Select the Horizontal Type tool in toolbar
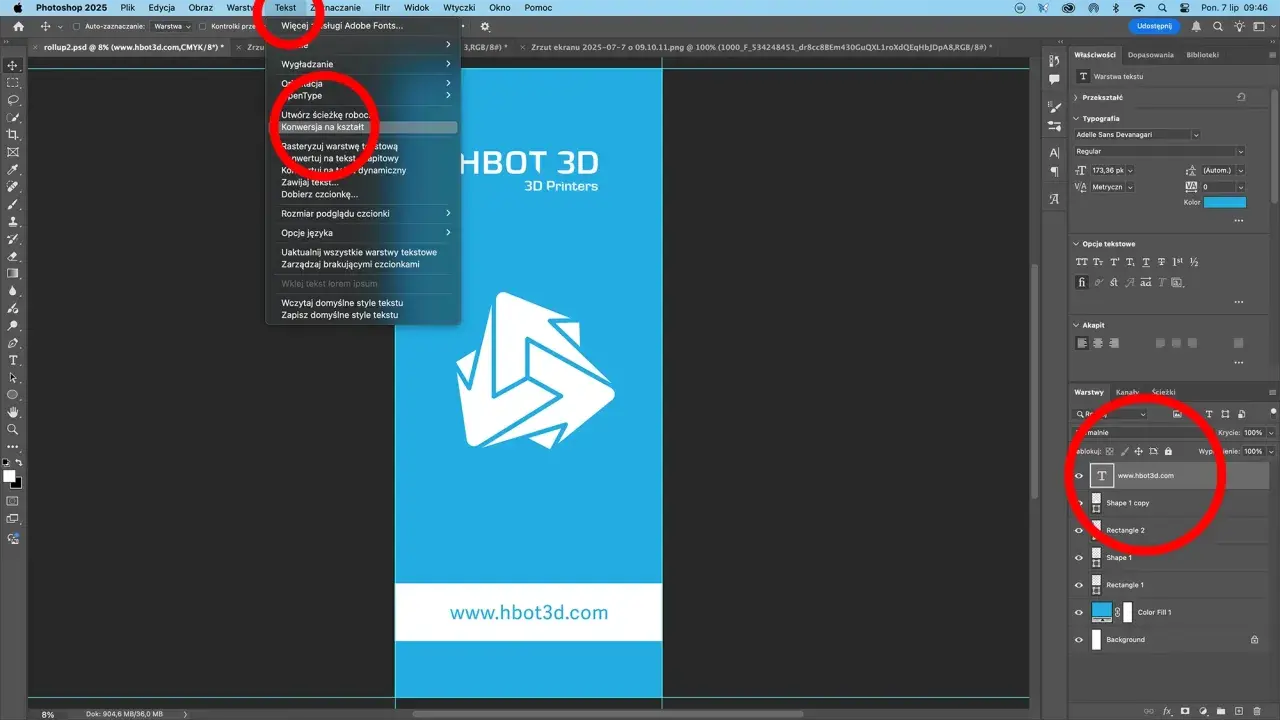 tap(13, 360)
